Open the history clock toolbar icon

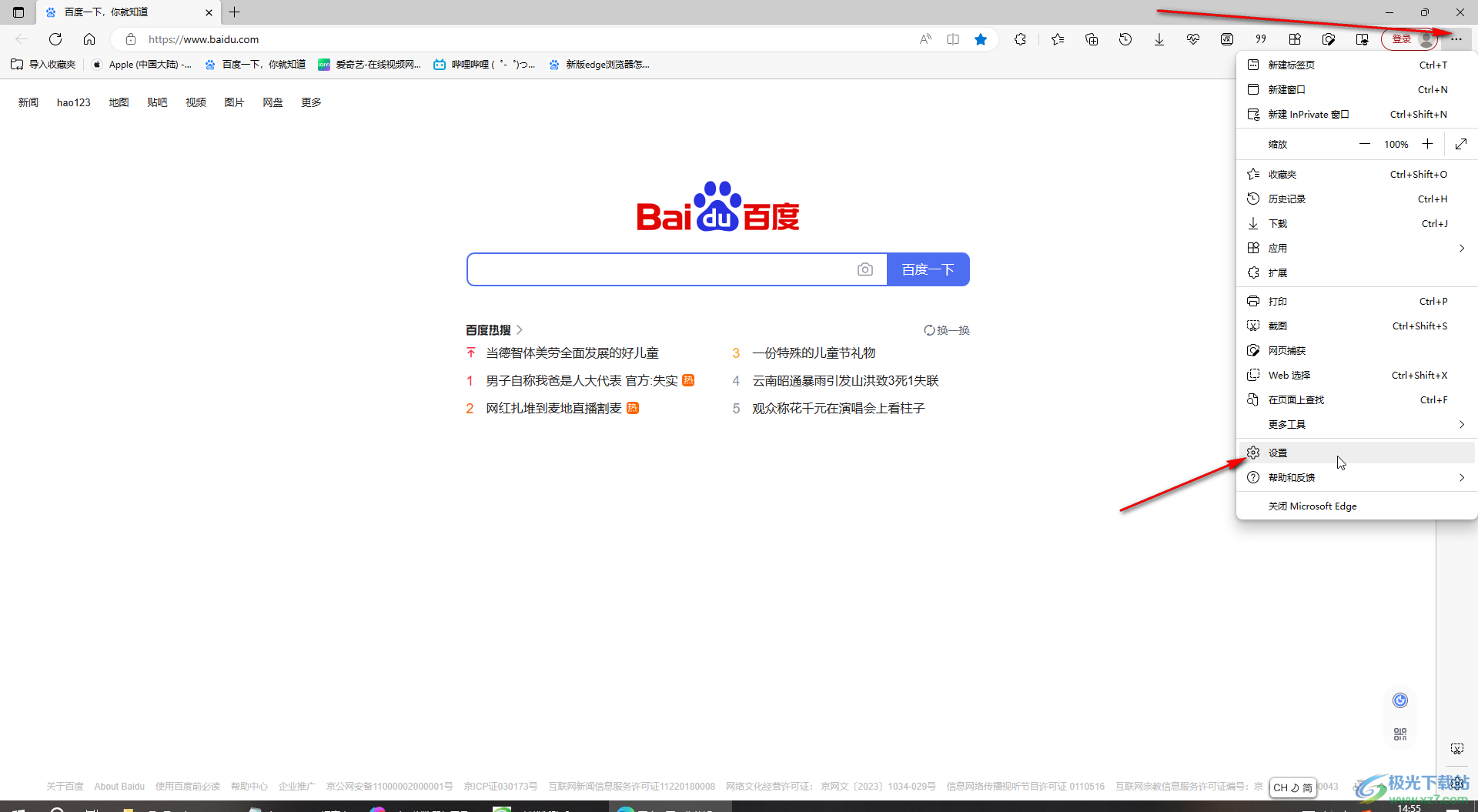click(x=1125, y=39)
